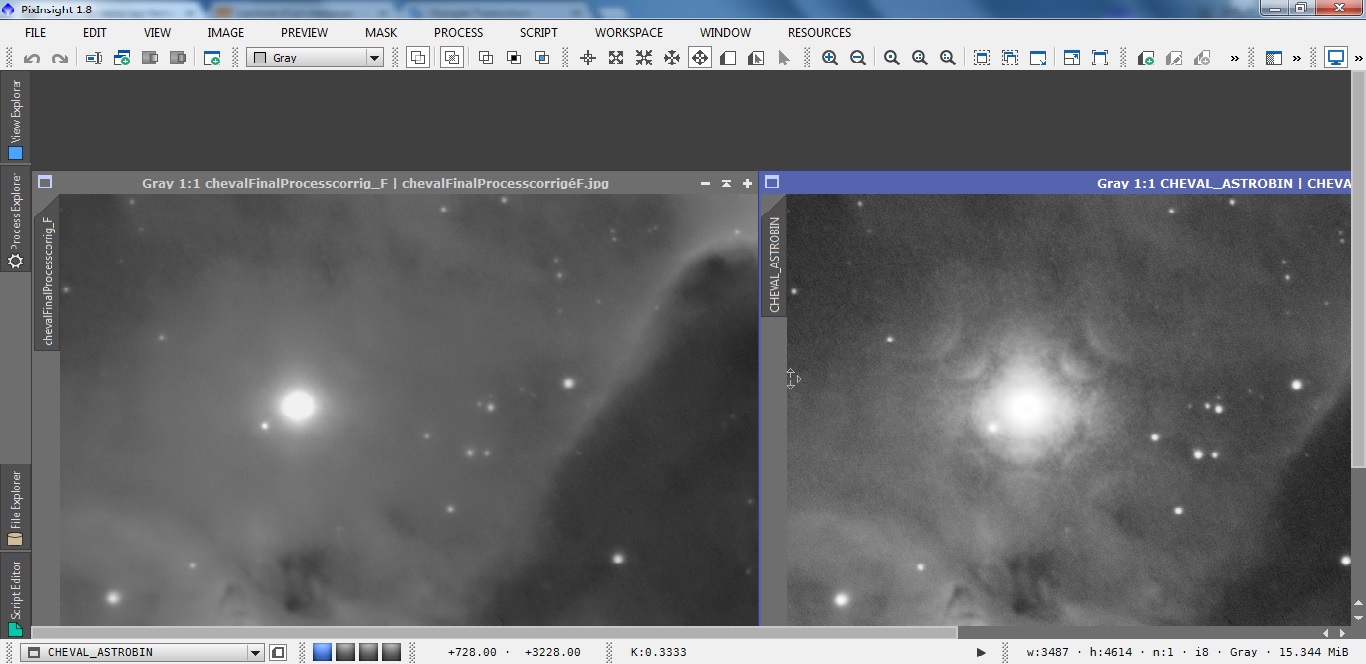Open the Gray channel display dropdown
1366x664 pixels.
click(x=315, y=58)
